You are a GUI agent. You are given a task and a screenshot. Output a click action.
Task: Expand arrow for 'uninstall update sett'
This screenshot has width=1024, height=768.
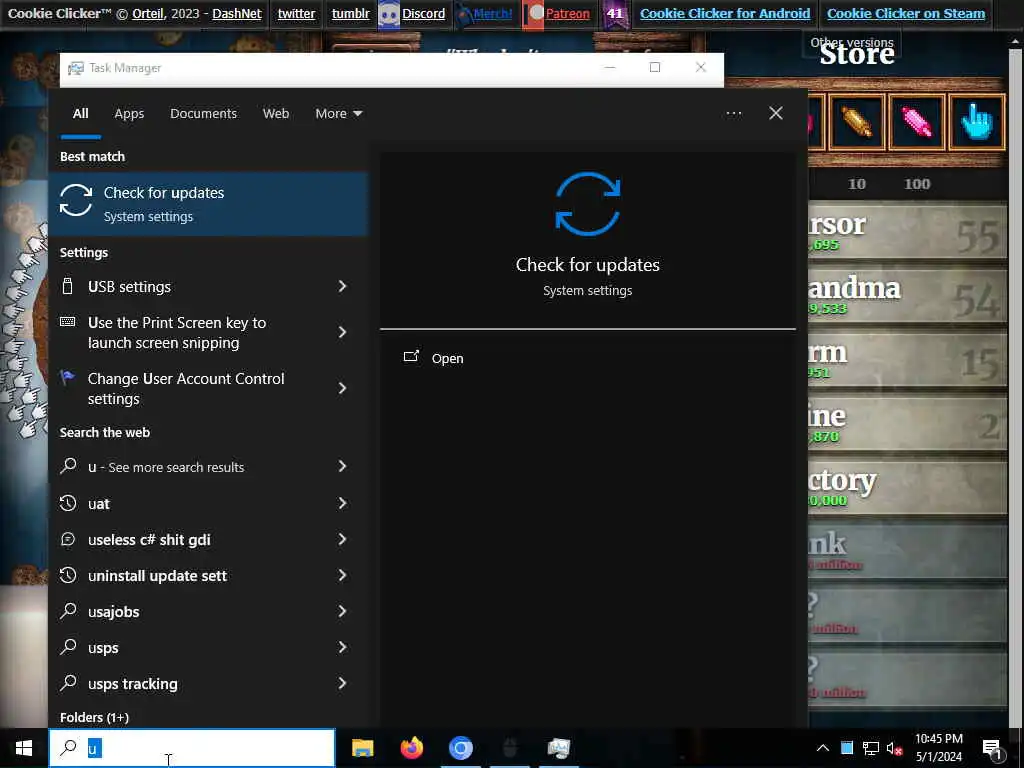point(342,575)
